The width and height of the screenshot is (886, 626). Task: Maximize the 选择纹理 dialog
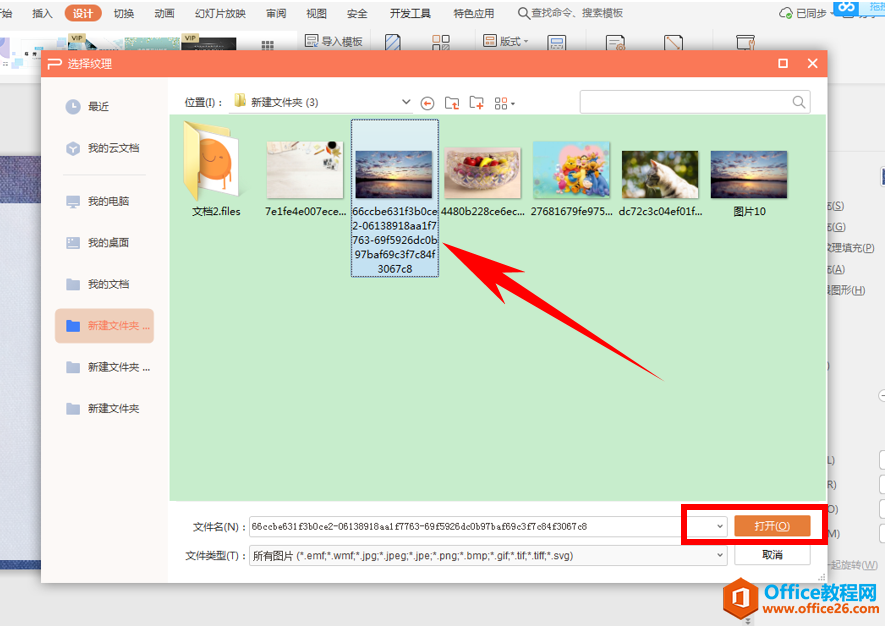pyautogui.click(x=783, y=63)
